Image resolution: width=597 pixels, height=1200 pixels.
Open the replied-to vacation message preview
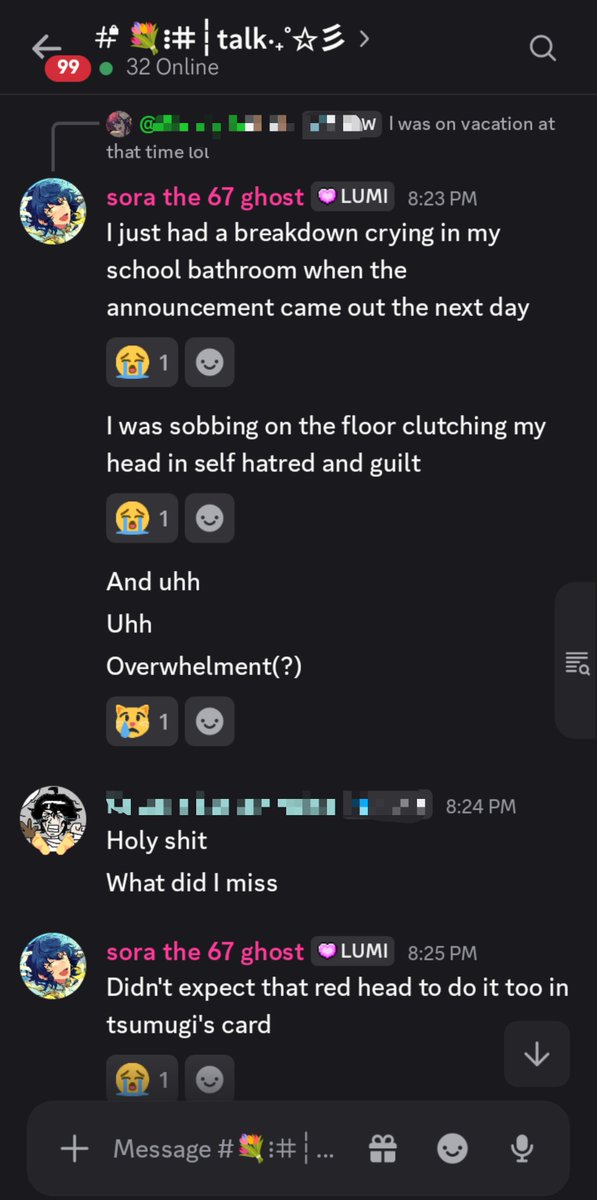click(x=331, y=137)
